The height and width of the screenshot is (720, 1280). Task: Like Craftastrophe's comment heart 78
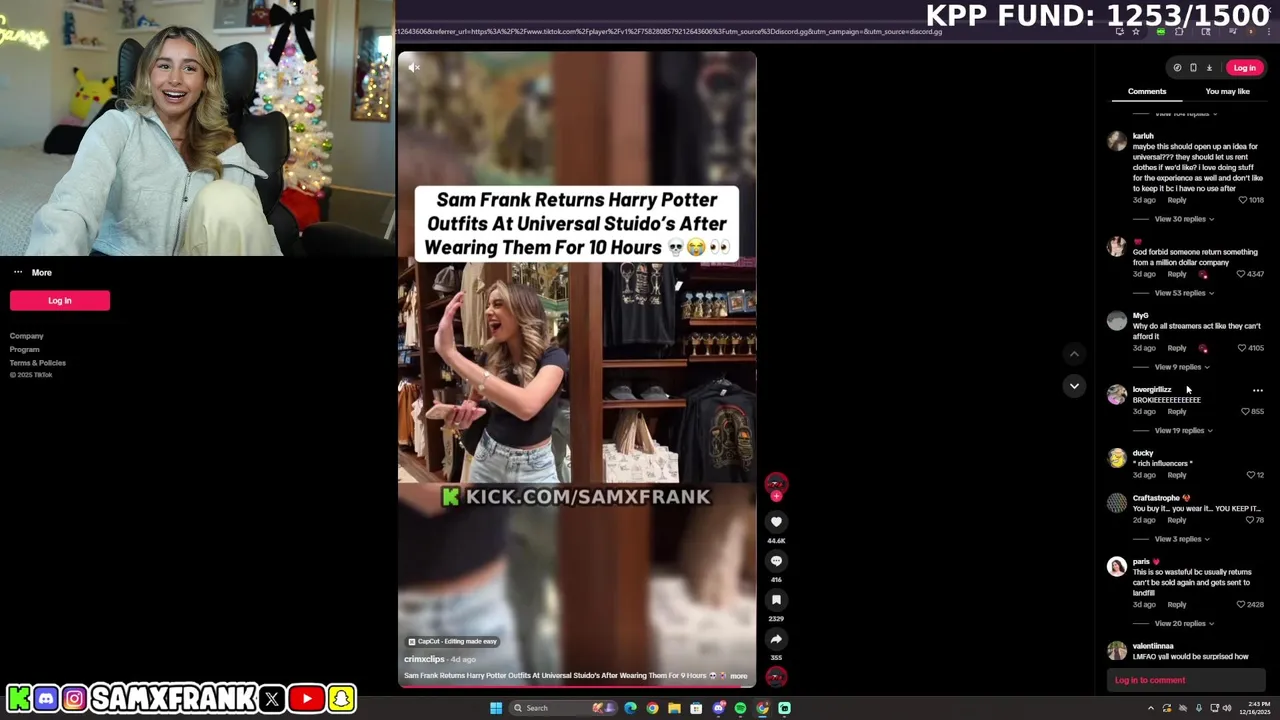1249,520
